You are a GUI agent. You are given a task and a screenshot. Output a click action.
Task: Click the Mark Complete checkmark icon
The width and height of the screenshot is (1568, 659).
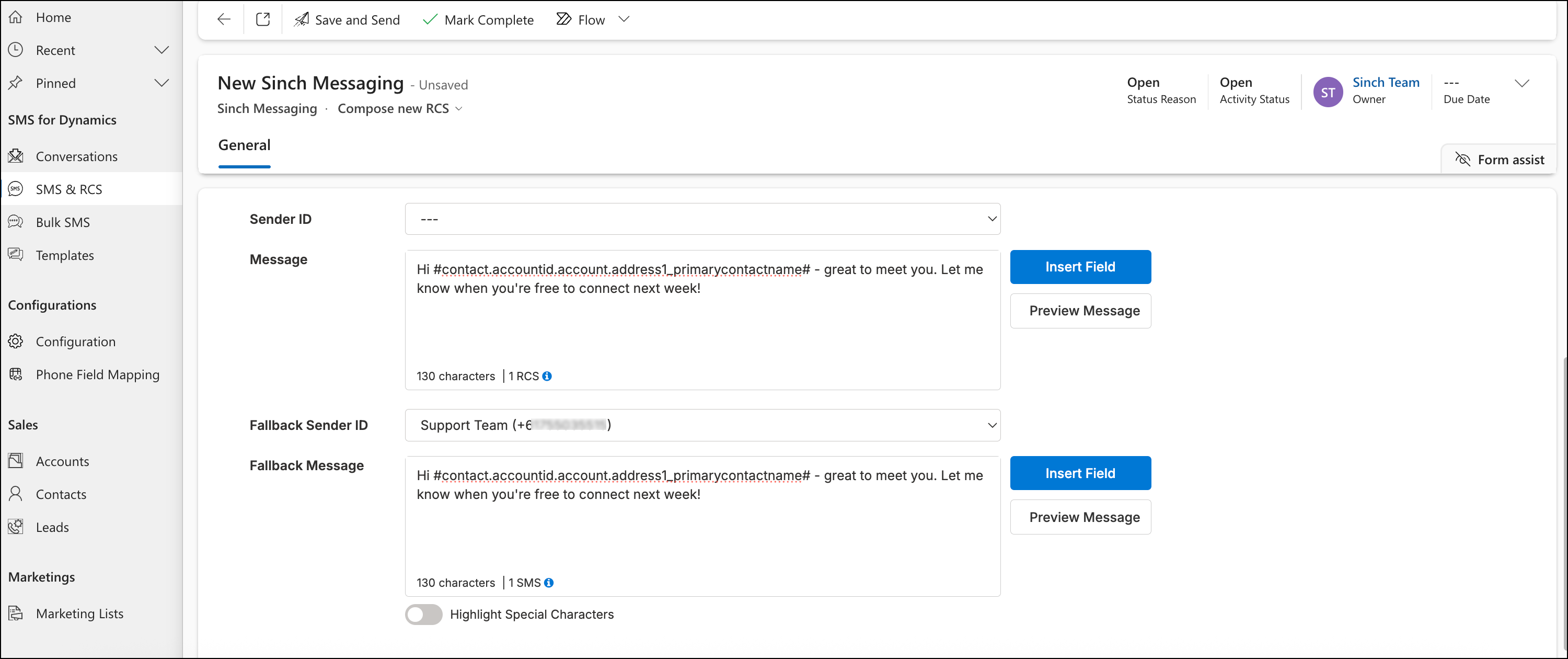tap(430, 19)
